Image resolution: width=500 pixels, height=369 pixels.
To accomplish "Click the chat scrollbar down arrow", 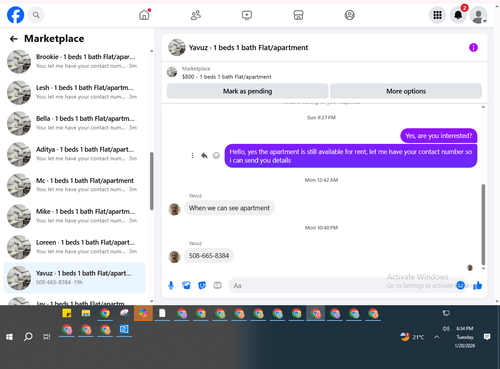I will [483, 268].
